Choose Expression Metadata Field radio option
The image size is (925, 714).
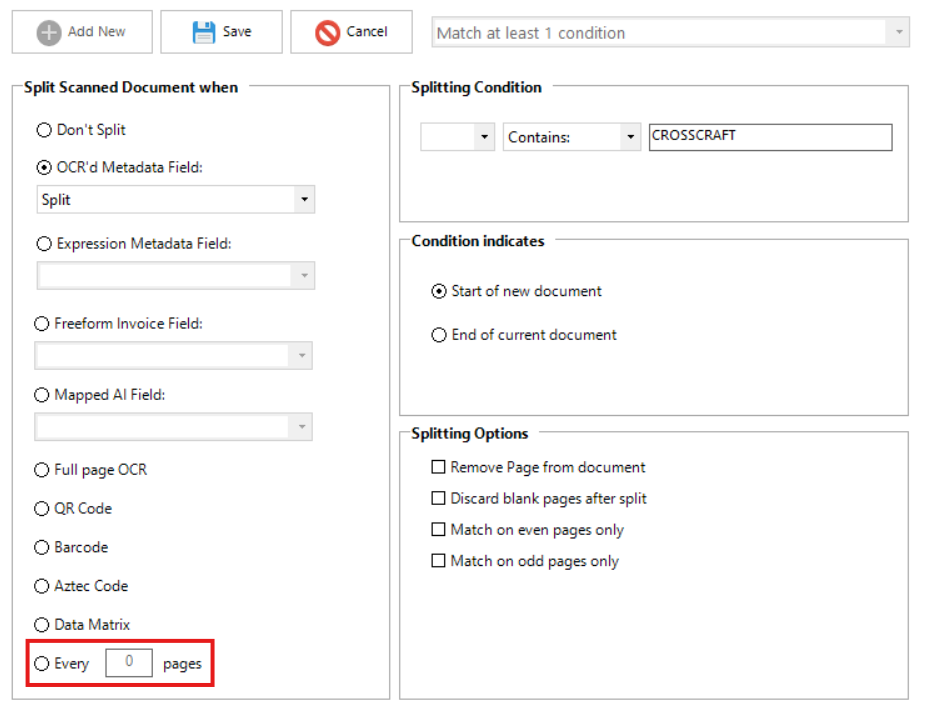tap(44, 244)
